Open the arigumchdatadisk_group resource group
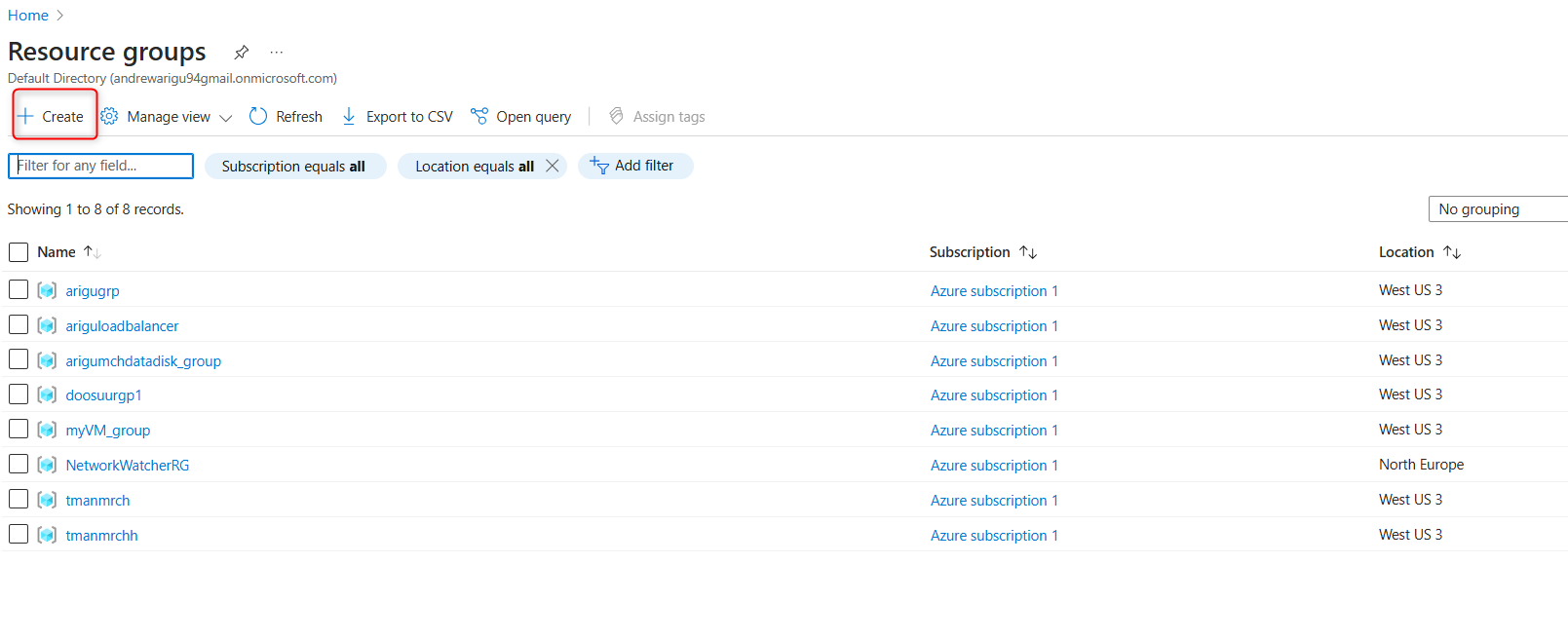Viewport: 1568px width, 639px height. click(143, 361)
